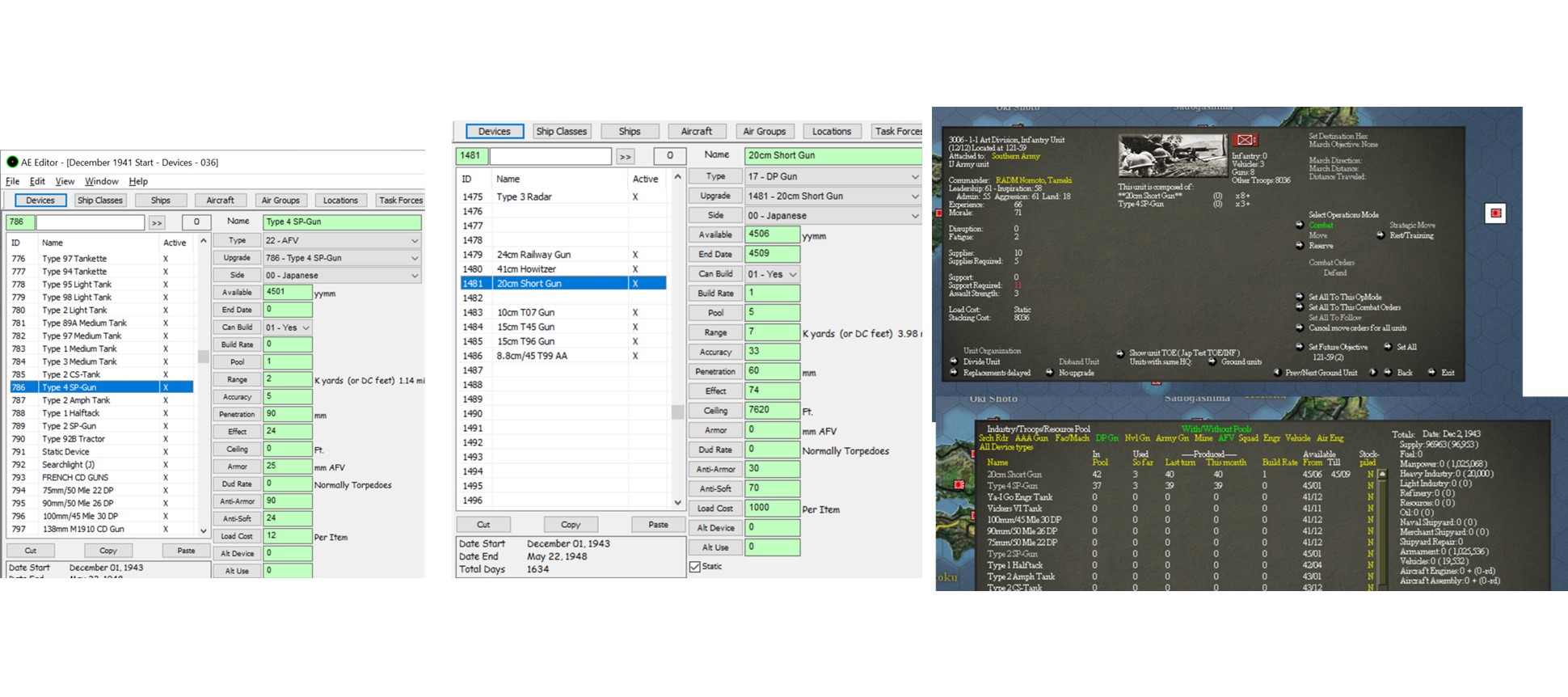Click the >> button in 20cm Short Gun editor
1568x697 pixels.
(x=626, y=156)
